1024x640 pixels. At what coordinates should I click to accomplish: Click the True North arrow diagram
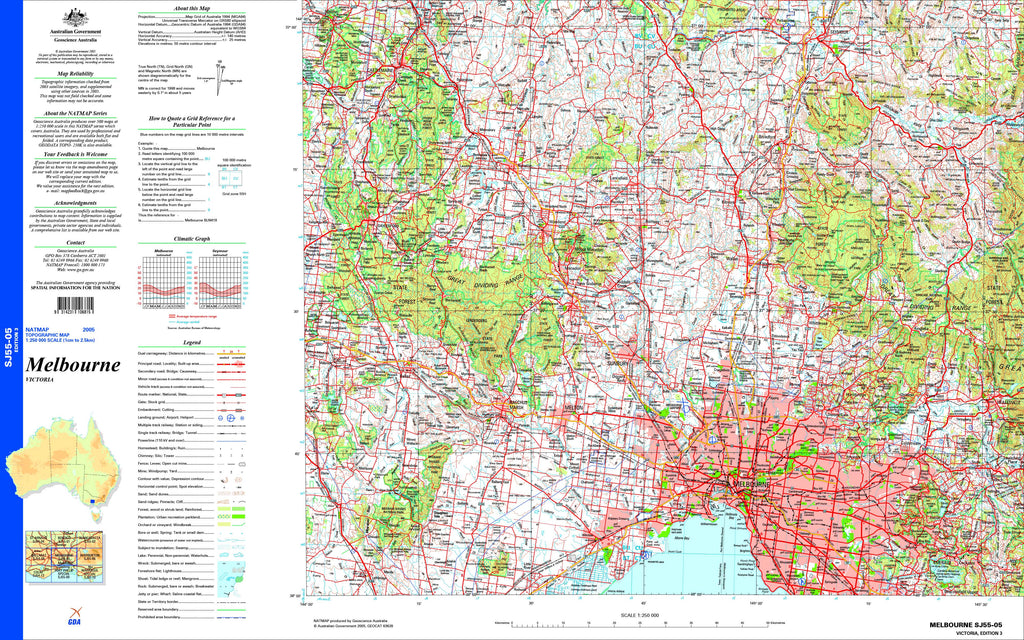[x=219, y=78]
